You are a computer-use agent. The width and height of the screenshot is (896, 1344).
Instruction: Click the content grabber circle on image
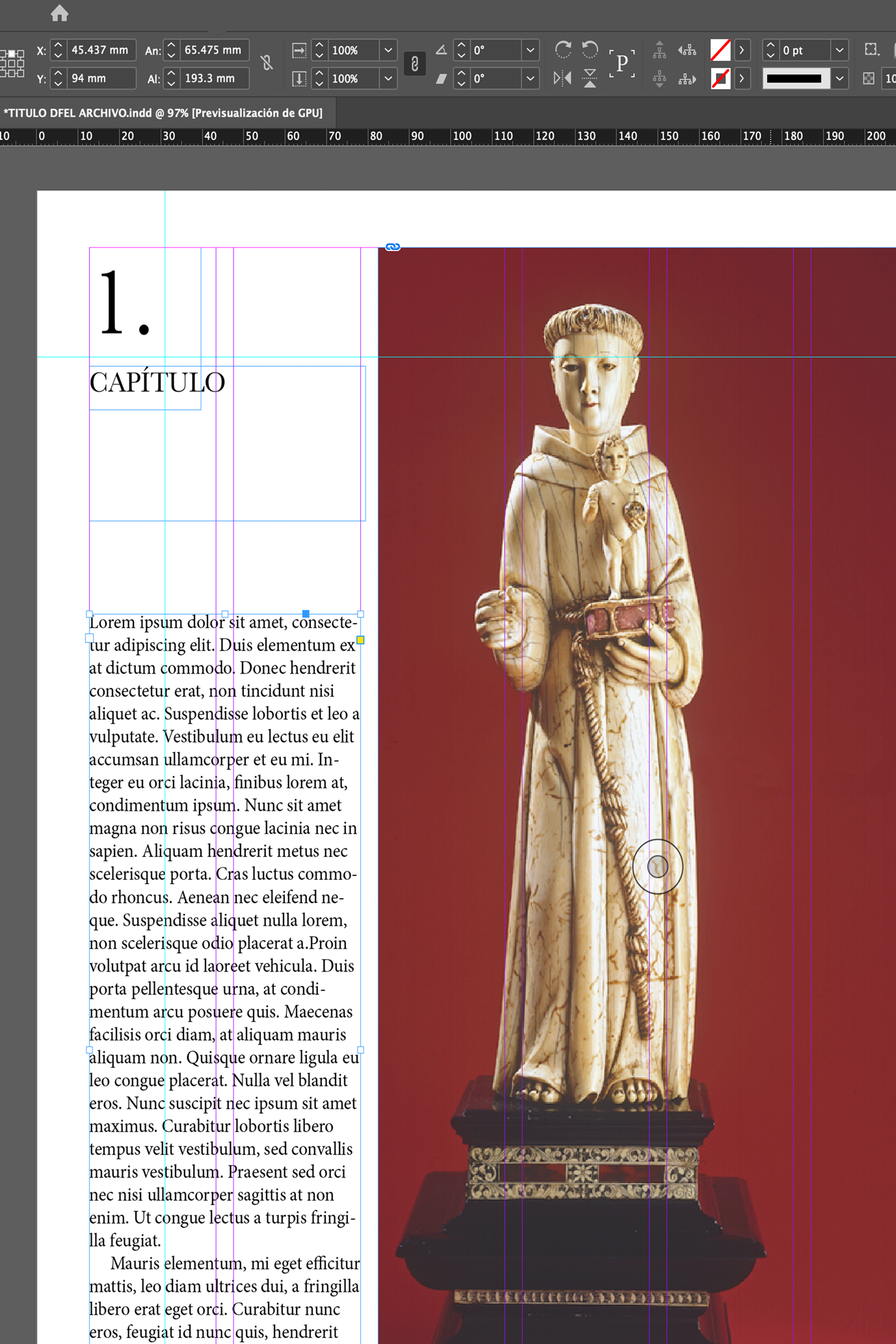(x=657, y=866)
